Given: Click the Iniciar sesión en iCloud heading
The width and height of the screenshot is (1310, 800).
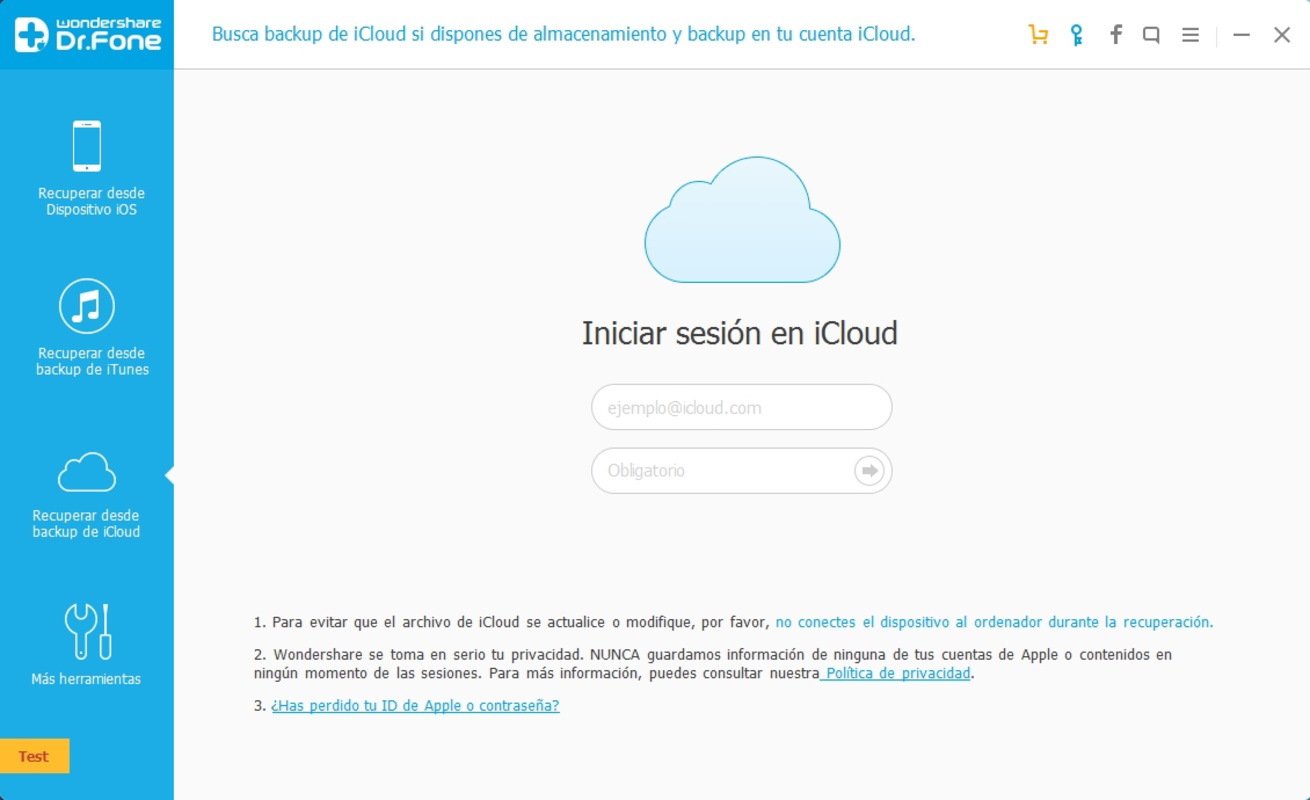Looking at the screenshot, I should tap(740, 333).
